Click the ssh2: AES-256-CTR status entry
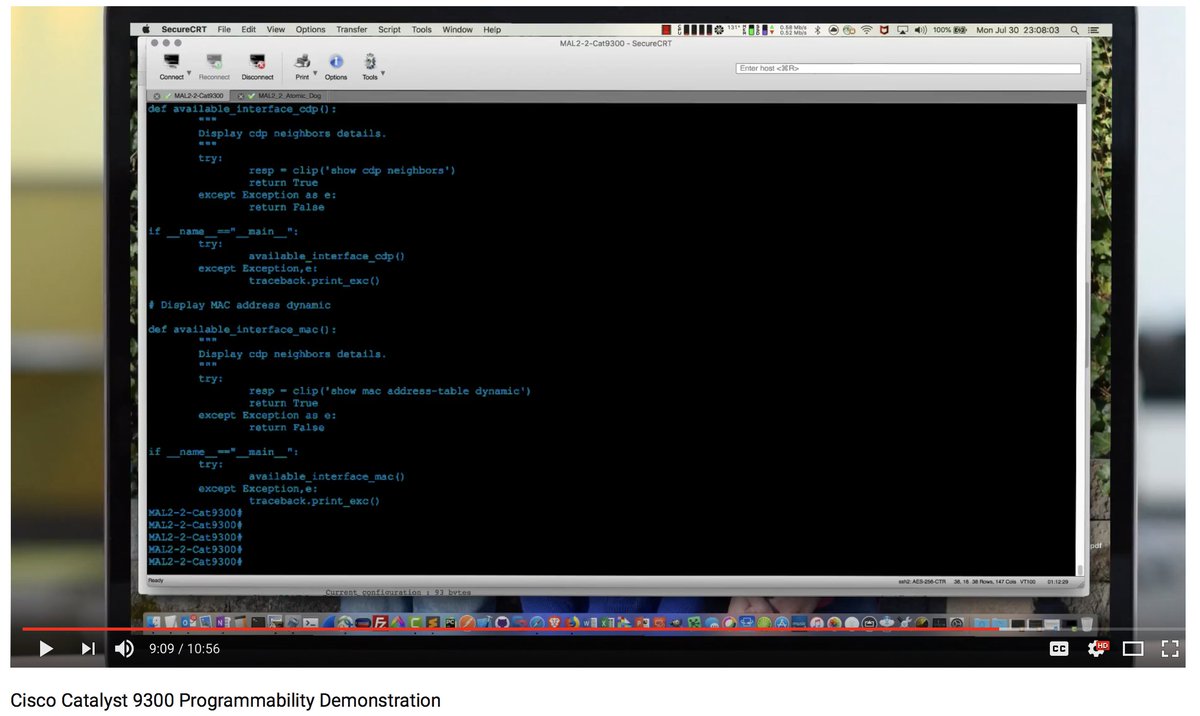This screenshot has height=716, width=1200. pos(924,581)
